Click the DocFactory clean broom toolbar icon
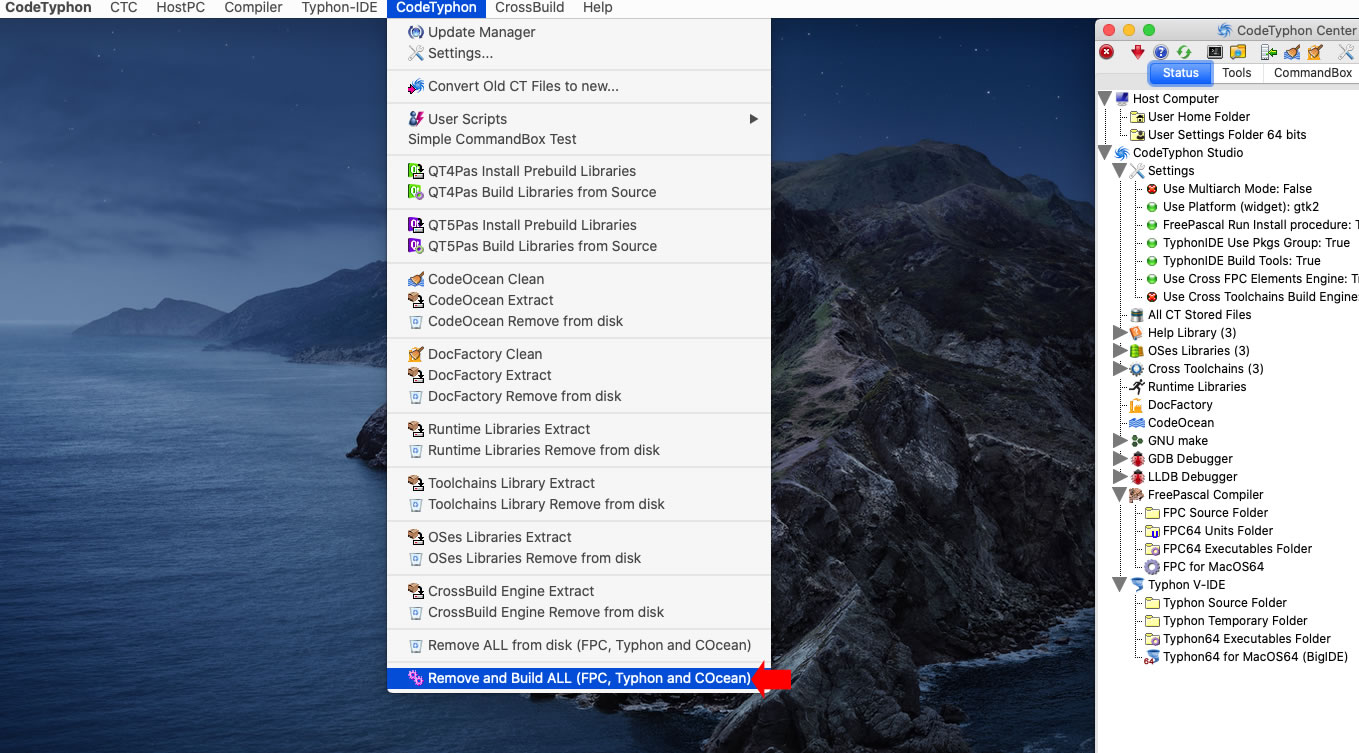1359x753 pixels. click(1315, 52)
